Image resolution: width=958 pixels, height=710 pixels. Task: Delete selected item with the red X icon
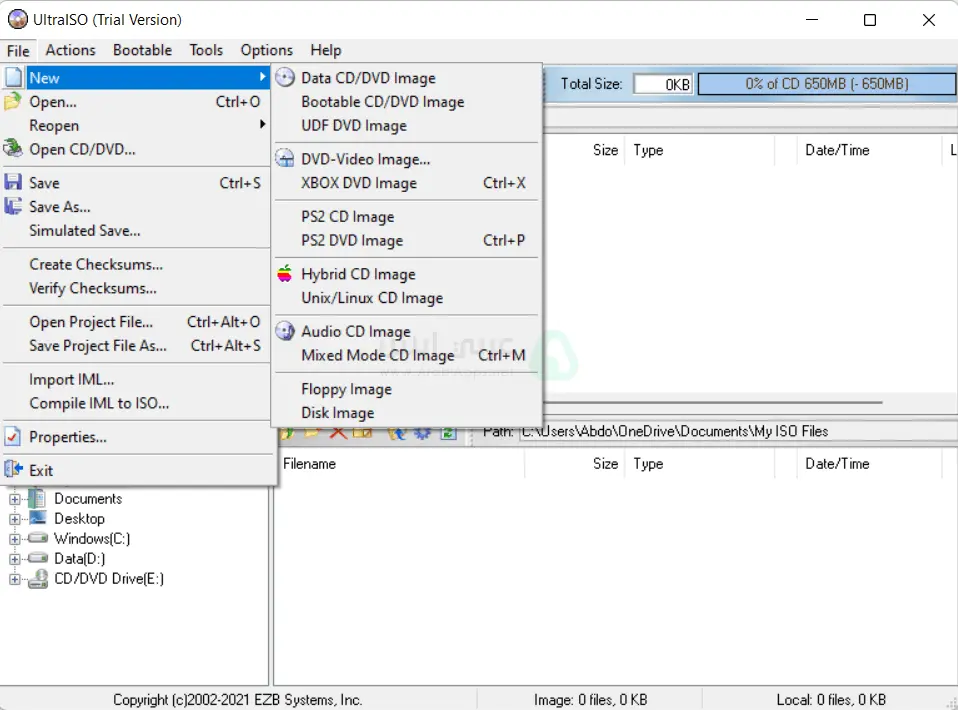[x=337, y=432]
